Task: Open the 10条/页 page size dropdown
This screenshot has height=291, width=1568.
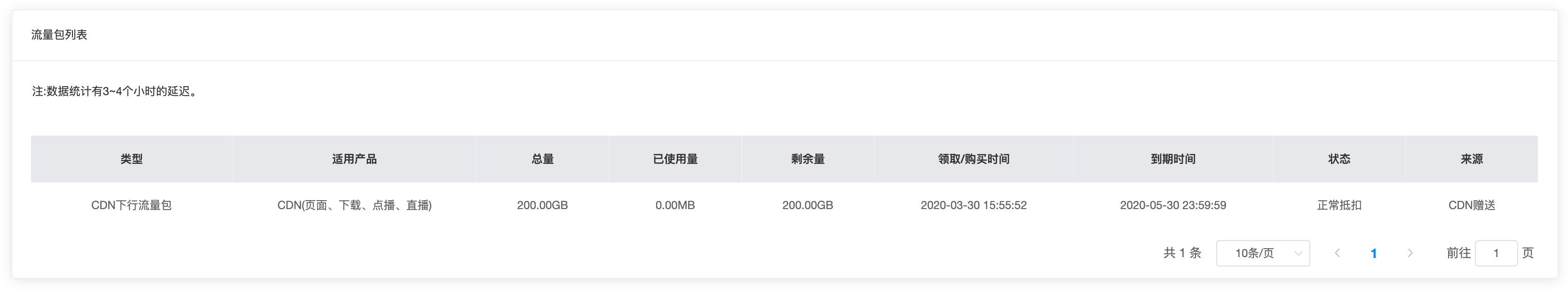Action: click(x=1262, y=253)
